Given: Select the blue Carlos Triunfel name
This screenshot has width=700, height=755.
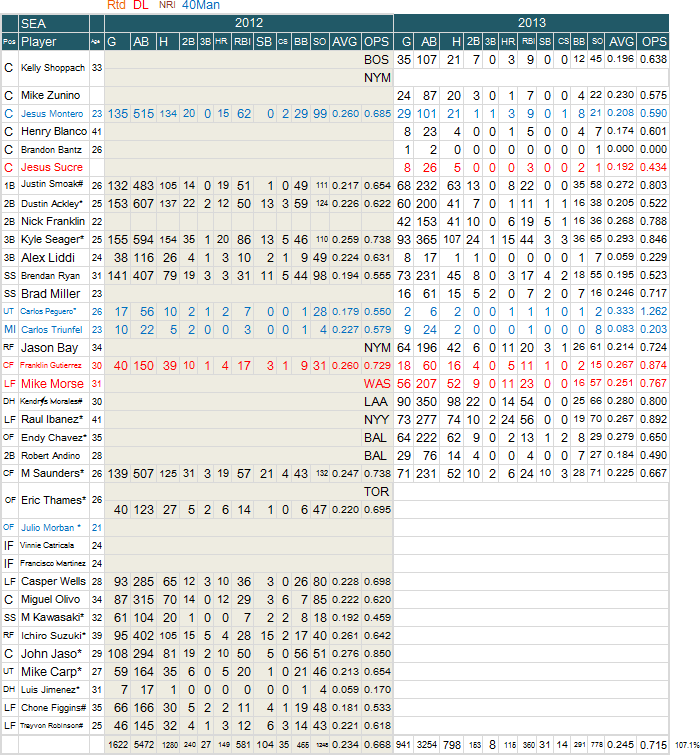Looking at the screenshot, I should [52, 330].
